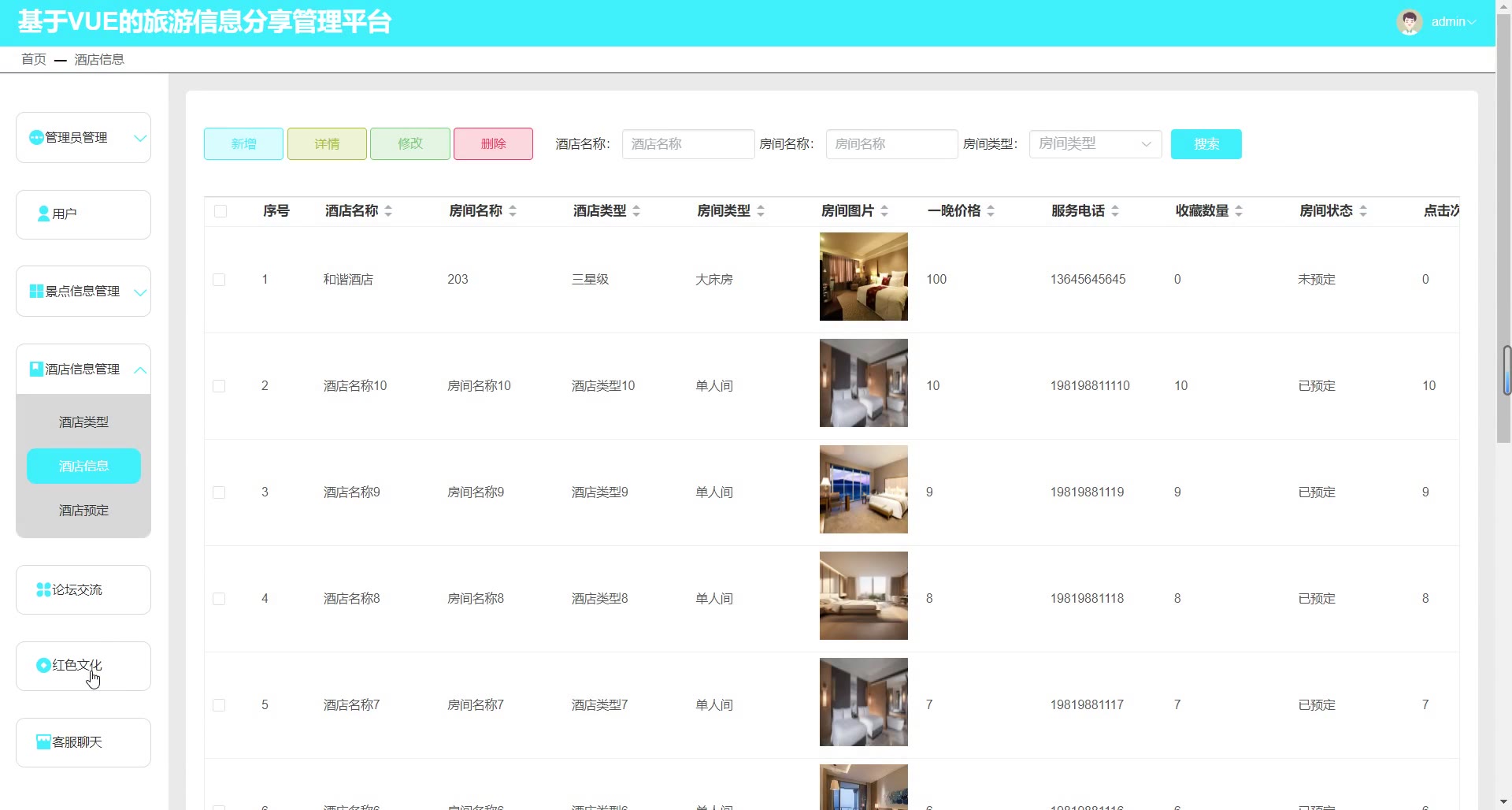Open the admin user dropdown arrow

click(1472, 23)
